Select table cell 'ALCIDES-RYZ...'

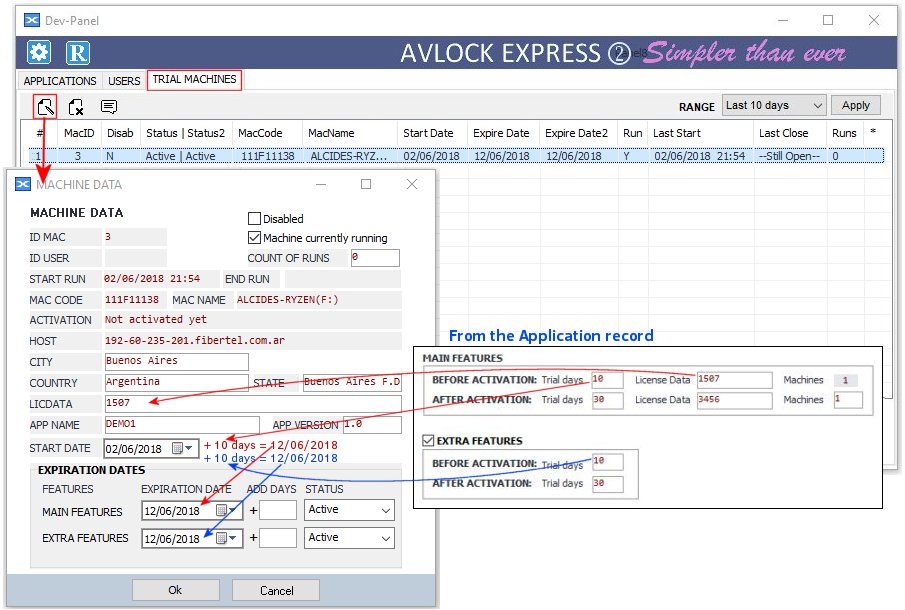pos(349,156)
